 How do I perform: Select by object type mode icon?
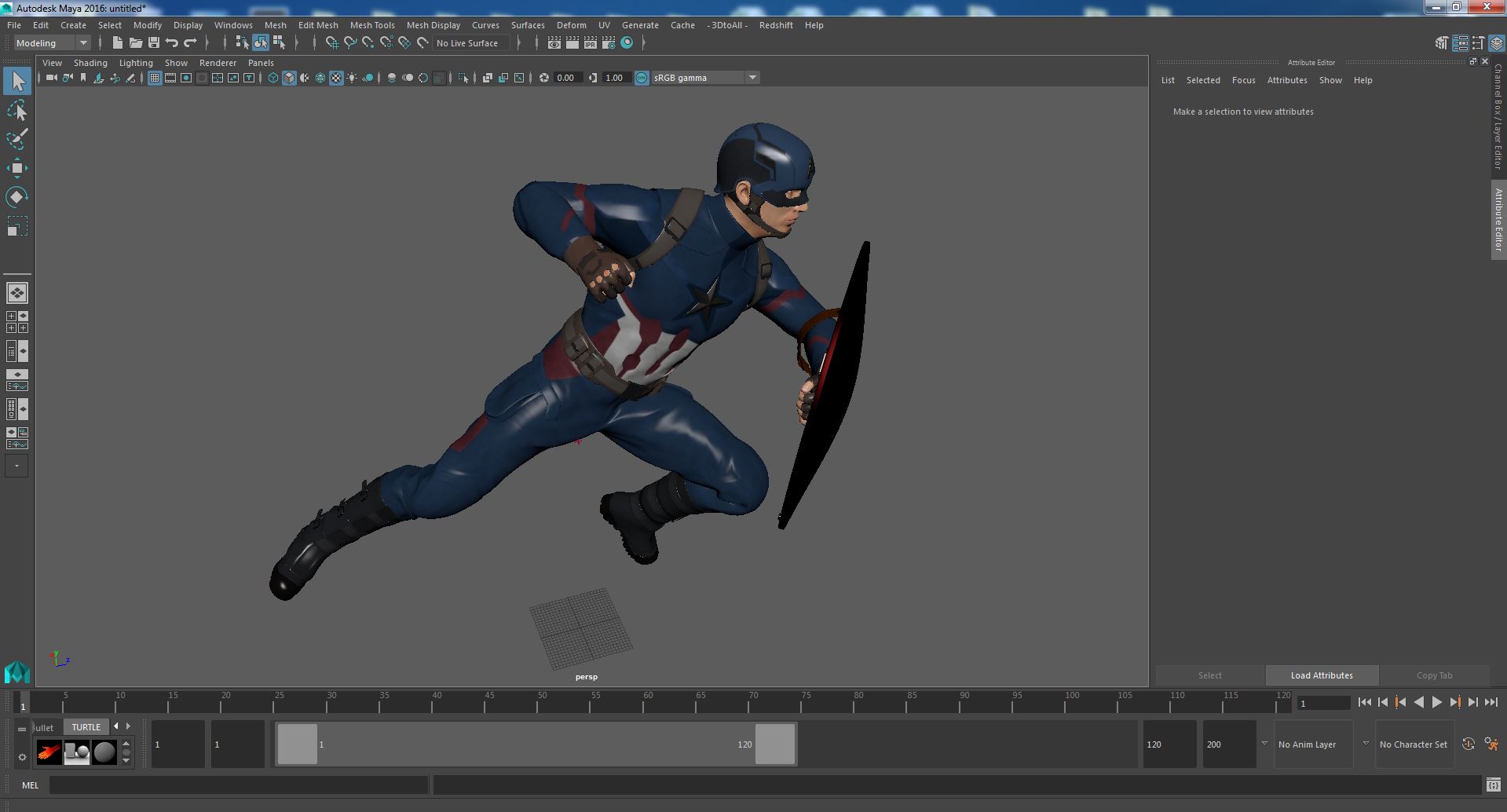tap(261, 43)
